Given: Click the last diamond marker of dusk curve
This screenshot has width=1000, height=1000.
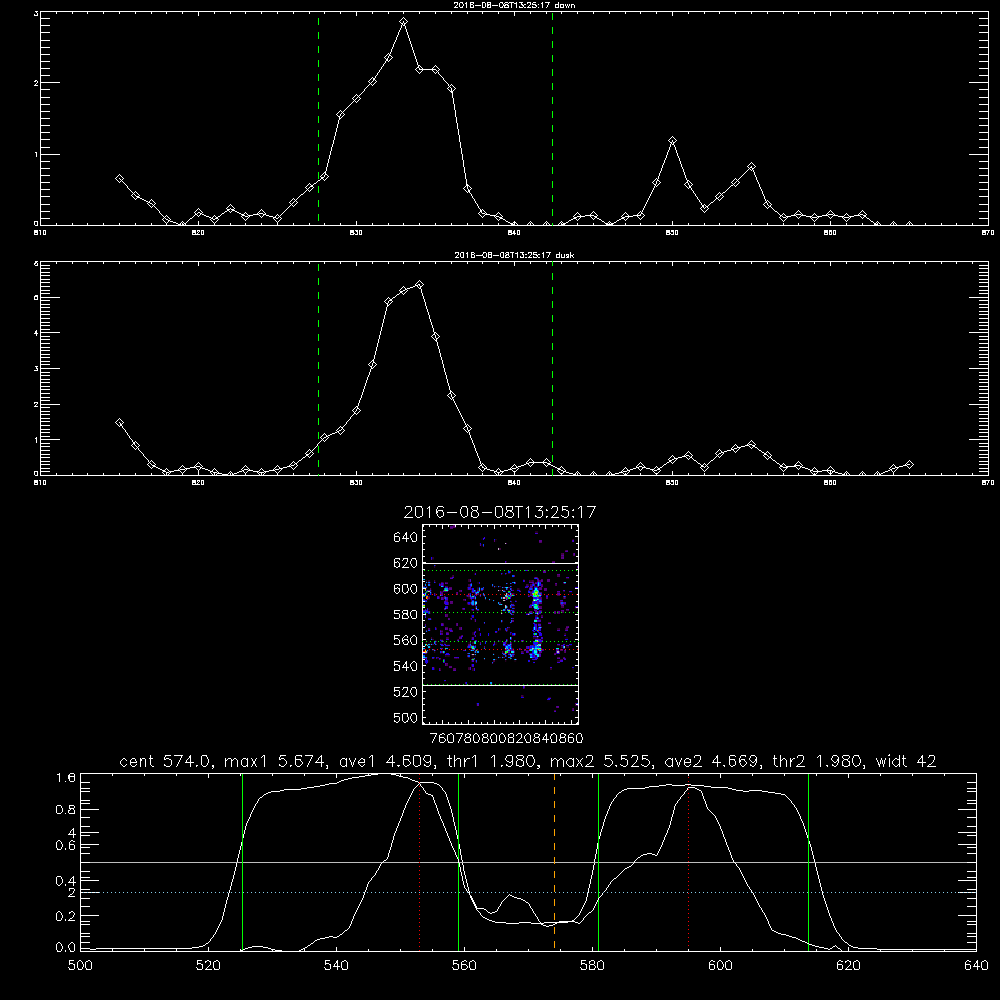Looking at the screenshot, I should pos(909,464).
